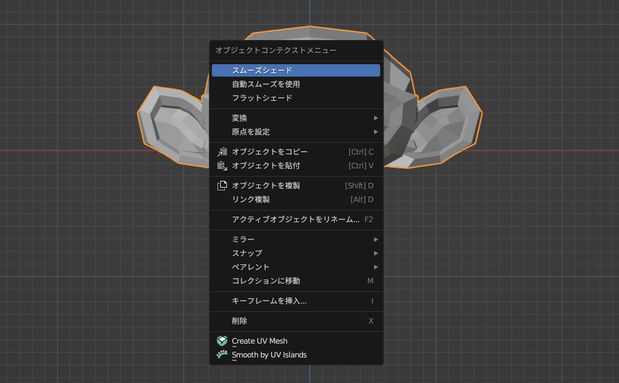Screen dimensions: 619x383
Task: Click the [Alt] D shortcut label
Action: (362, 199)
